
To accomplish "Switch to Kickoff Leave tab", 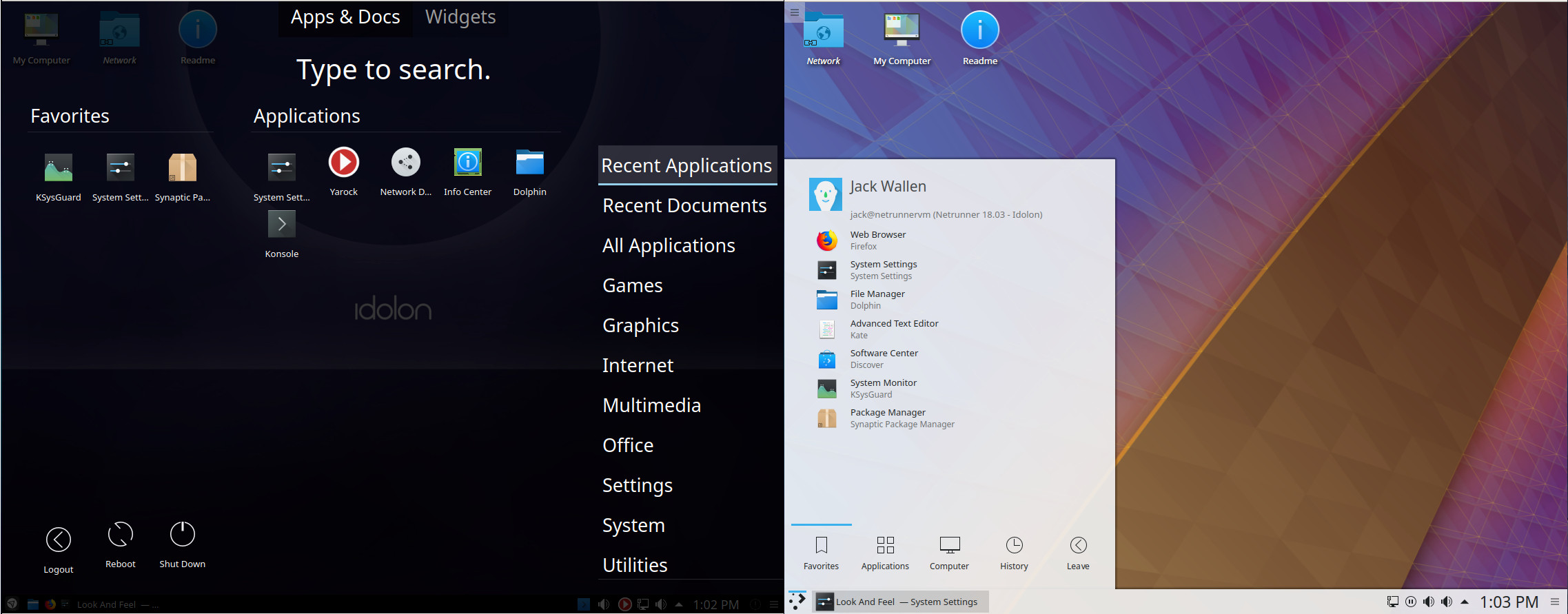I will (x=1078, y=553).
